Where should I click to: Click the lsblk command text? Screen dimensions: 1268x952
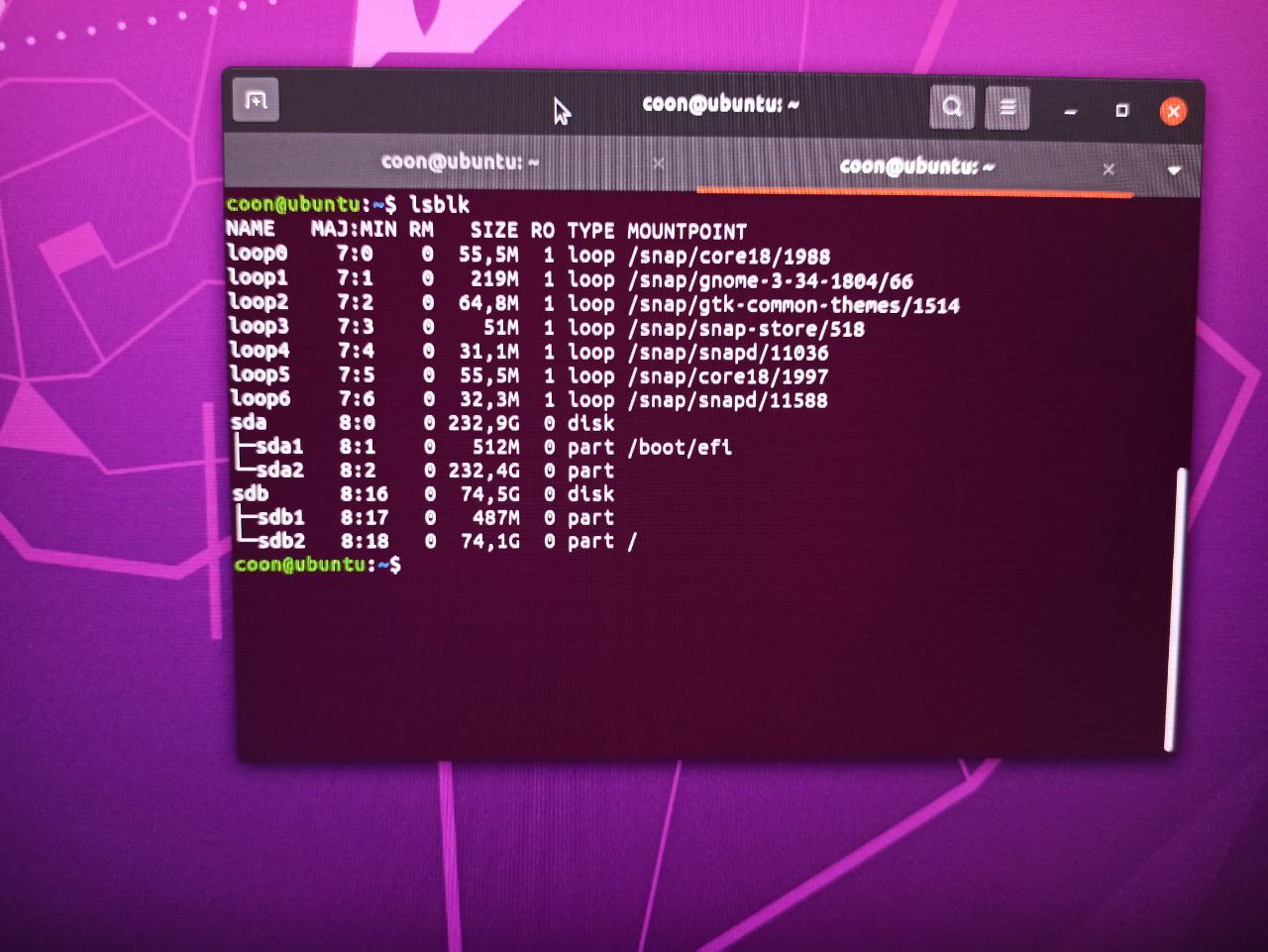coord(440,205)
